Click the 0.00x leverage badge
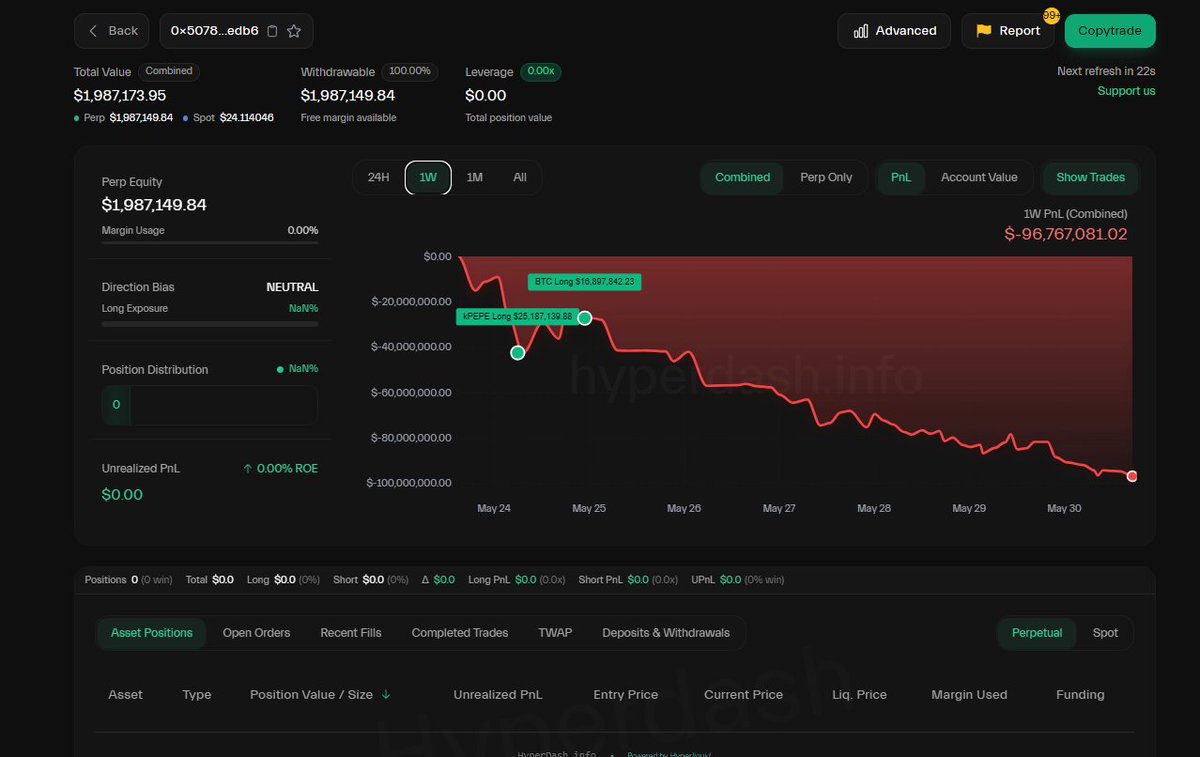Screen dimensions: 1200x757 [x=541, y=72]
